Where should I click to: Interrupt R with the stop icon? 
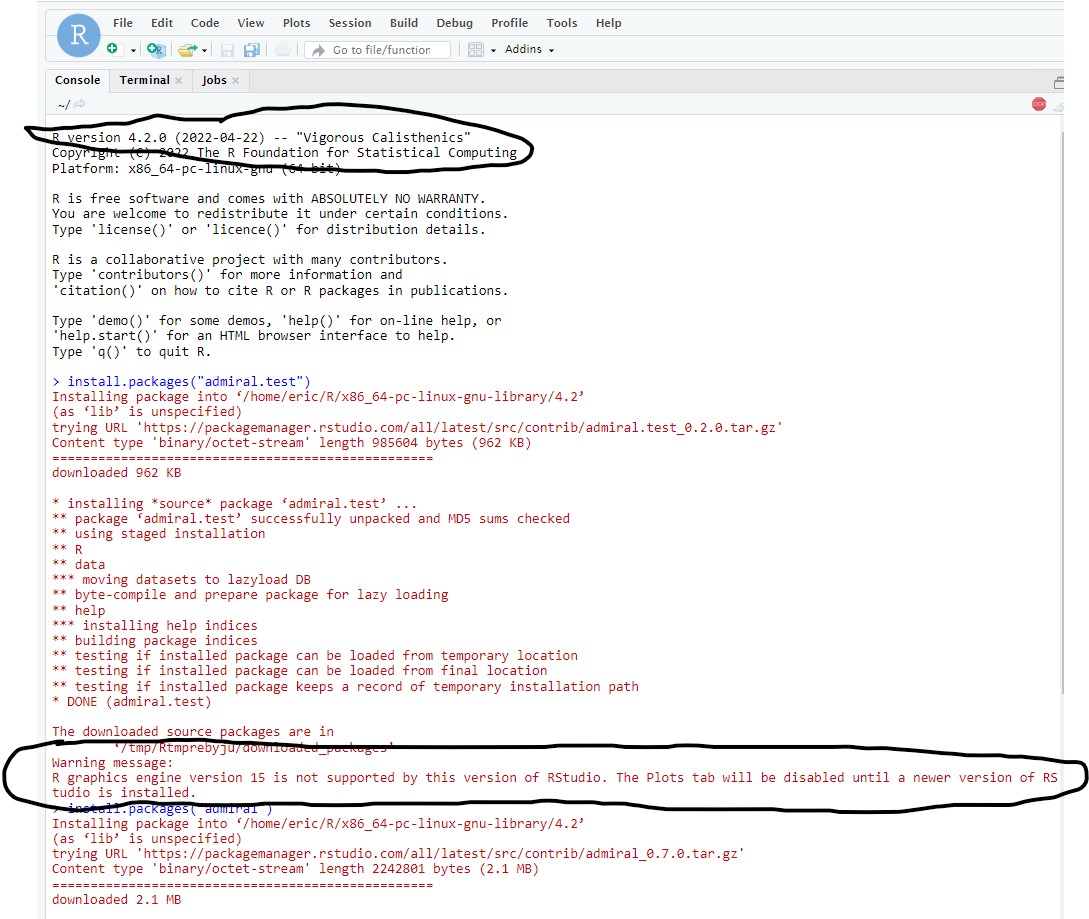tap(1038, 103)
